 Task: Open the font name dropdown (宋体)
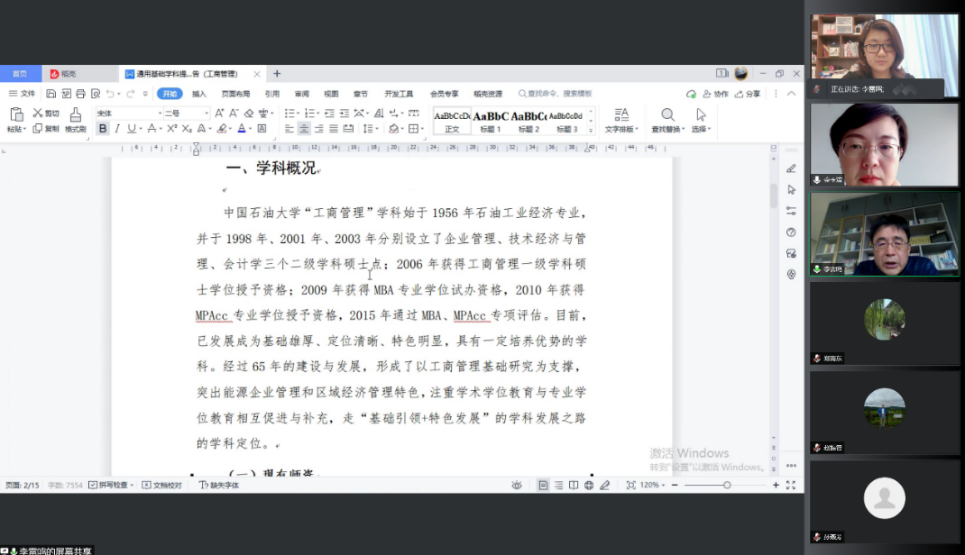(125, 113)
